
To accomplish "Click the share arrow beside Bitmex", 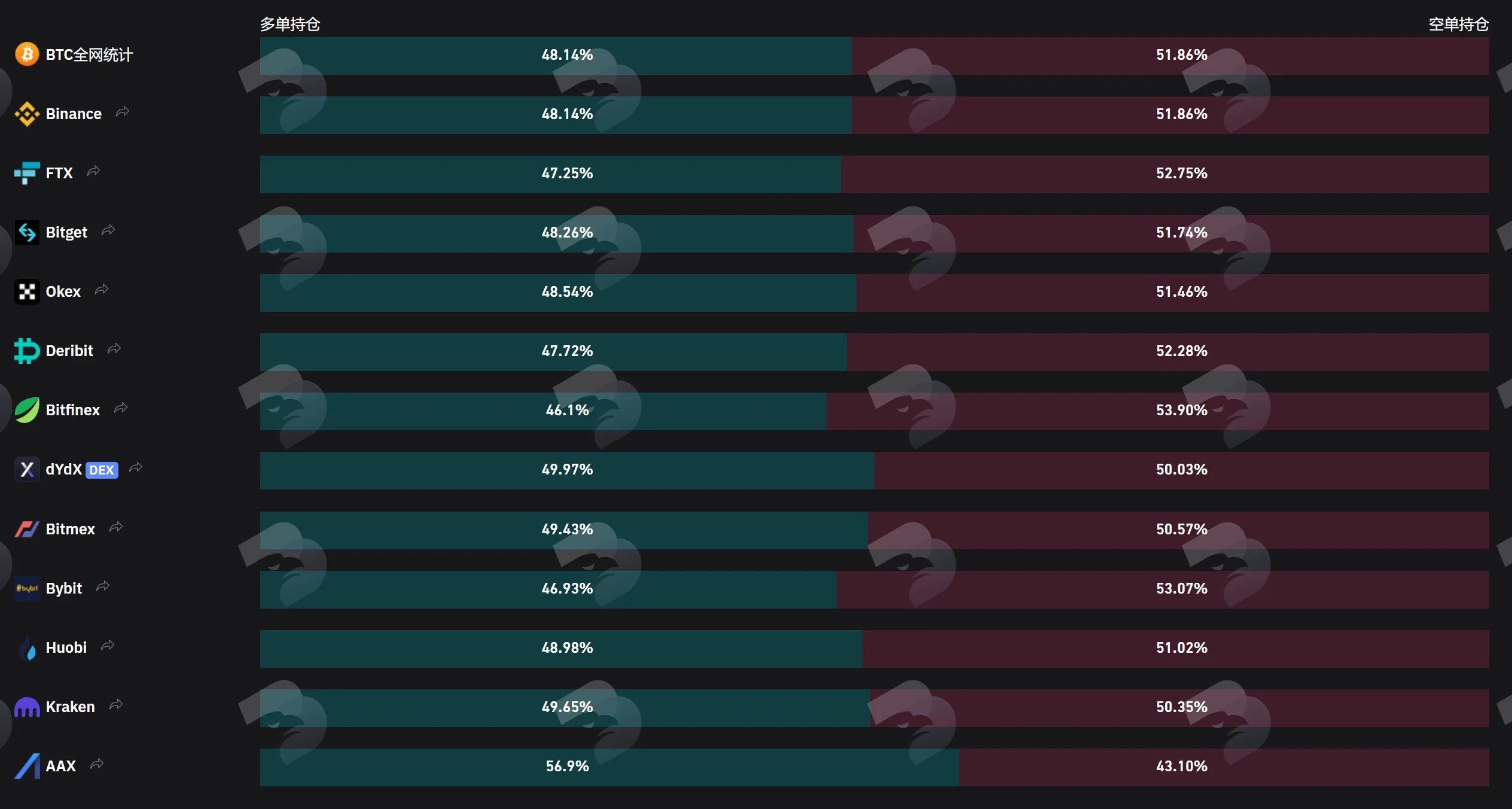I will [x=116, y=527].
